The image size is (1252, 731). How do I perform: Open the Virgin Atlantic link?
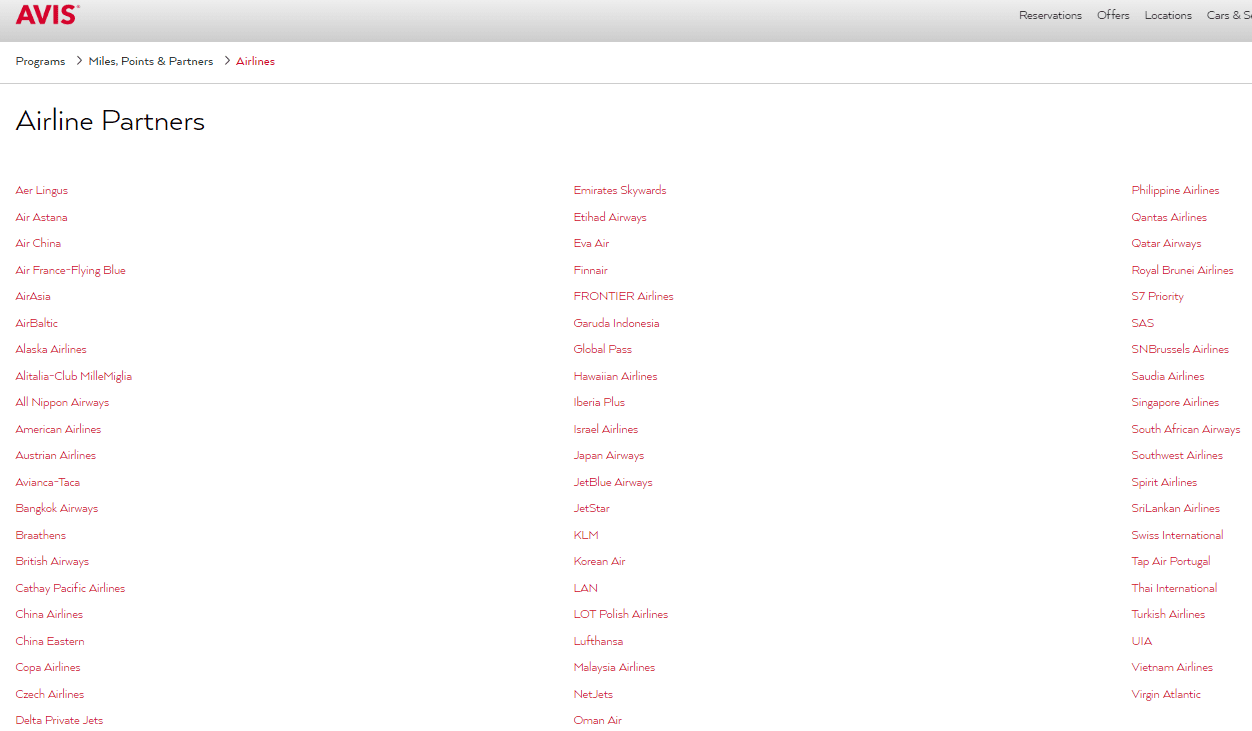point(1166,694)
